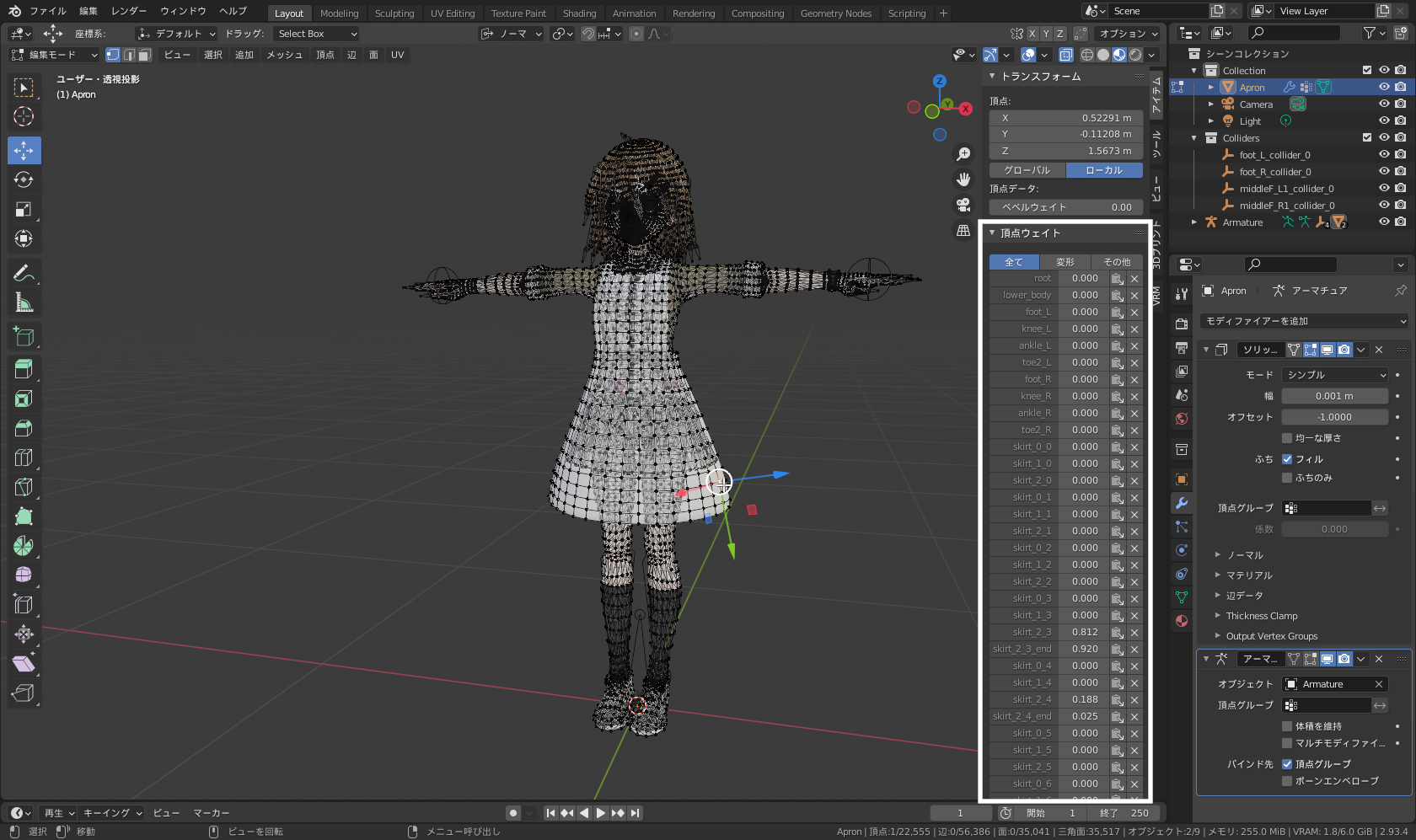Switch to the UV Editing workspace tab
Image resolution: width=1416 pixels, height=840 pixels.
coord(453,13)
